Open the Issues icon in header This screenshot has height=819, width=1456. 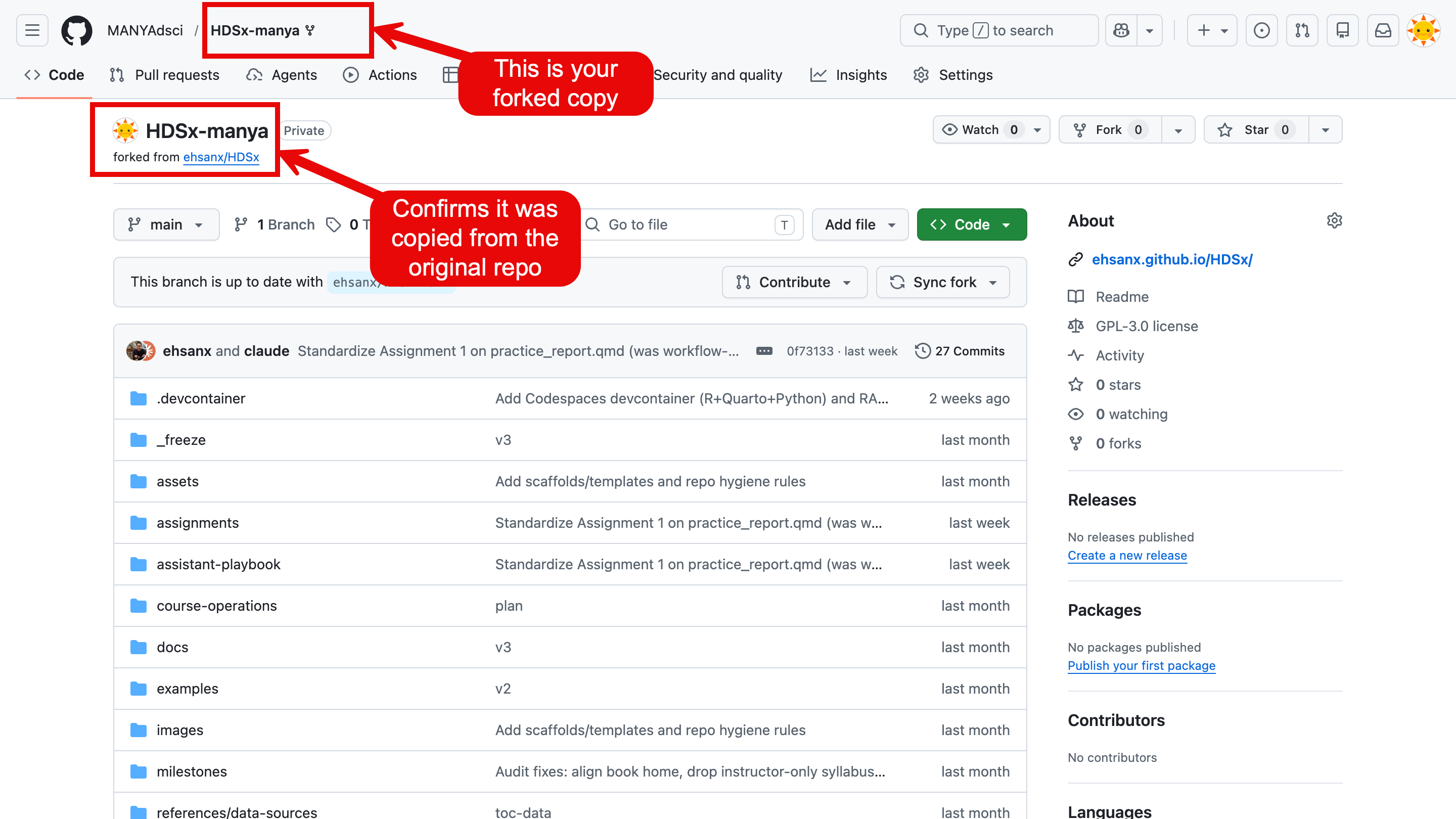pos(1261,30)
